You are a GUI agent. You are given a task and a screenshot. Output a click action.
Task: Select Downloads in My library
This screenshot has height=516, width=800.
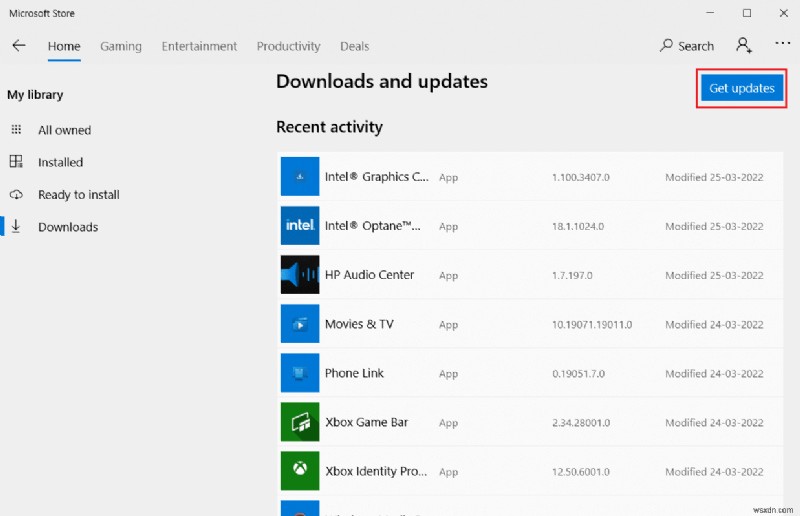tap(68, 227)
